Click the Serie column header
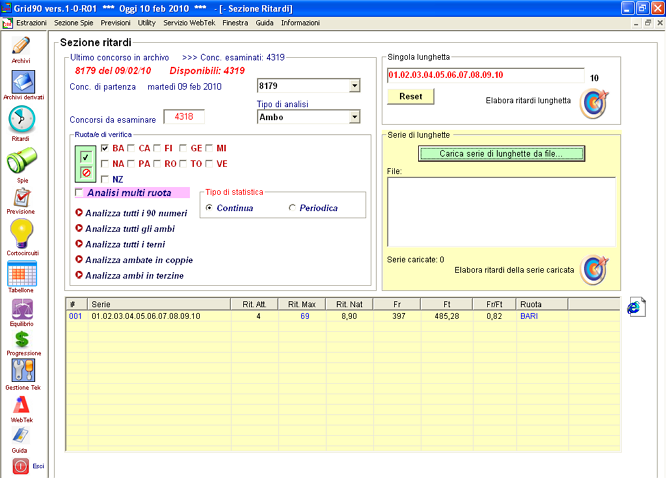The image size is (666, 478). pos(159,304)
